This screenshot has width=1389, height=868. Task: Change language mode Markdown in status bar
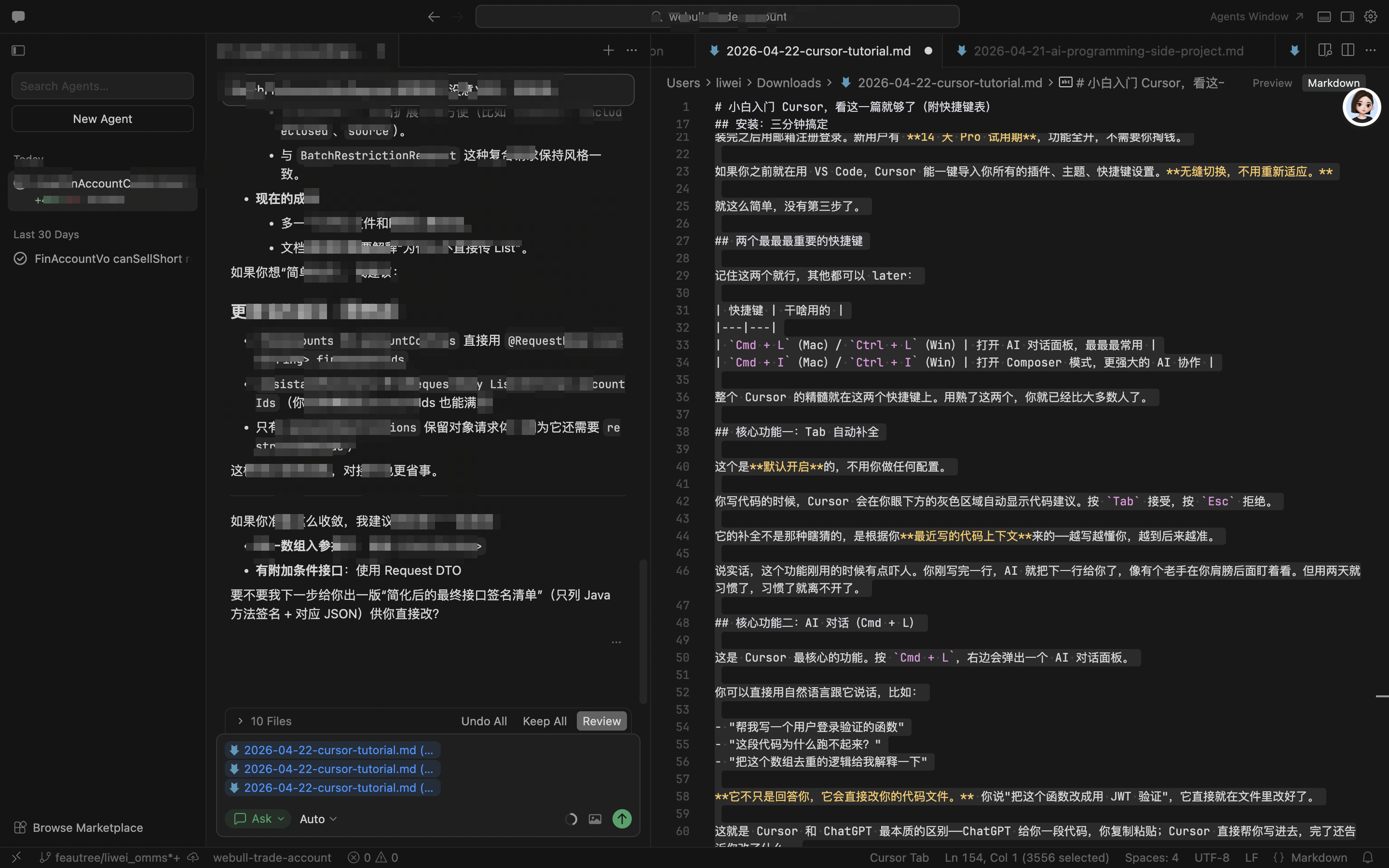coord(1319,858)
